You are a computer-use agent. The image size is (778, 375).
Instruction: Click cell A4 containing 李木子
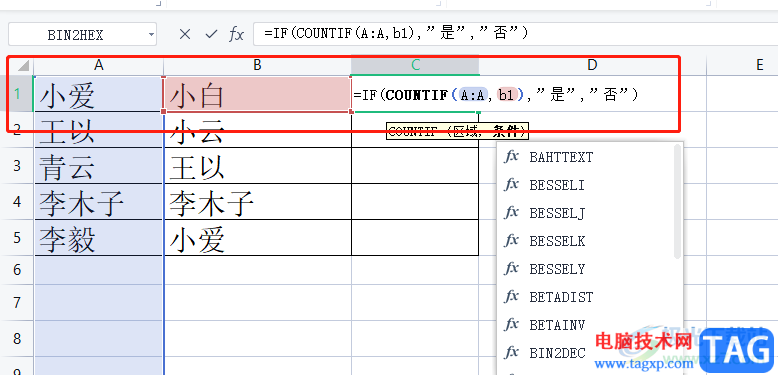[99, 202]
